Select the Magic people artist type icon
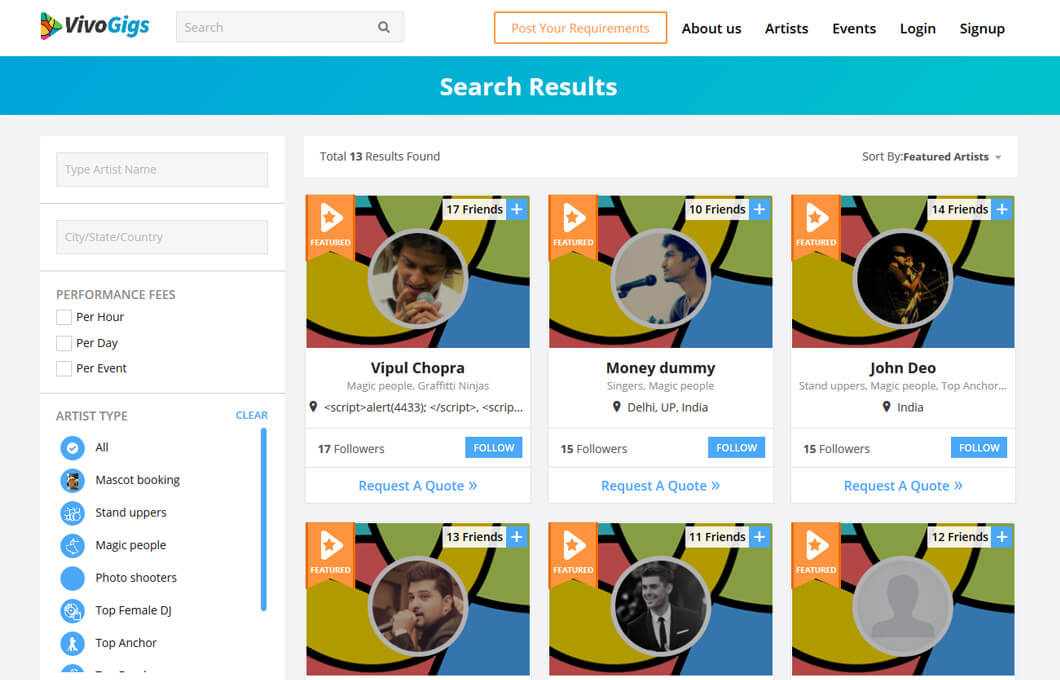This screenshot has width=1060, height=680. pyautogui.click(x=72, y=545)
